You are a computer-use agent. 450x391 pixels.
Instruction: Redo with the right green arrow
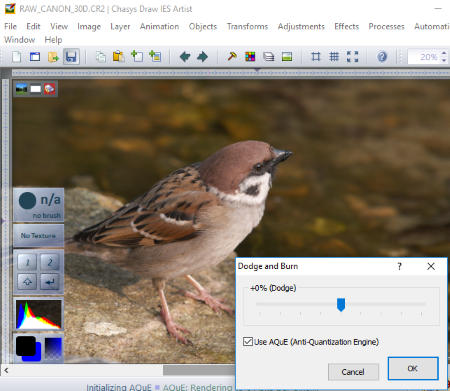click(202, 57)
